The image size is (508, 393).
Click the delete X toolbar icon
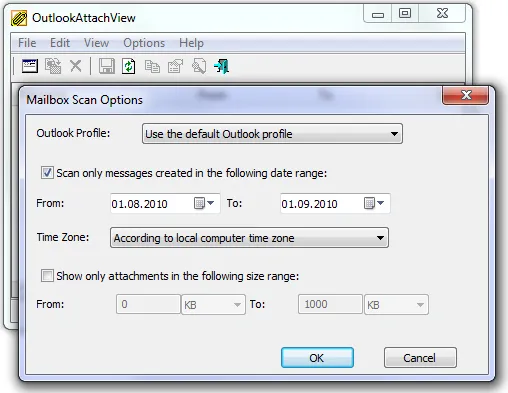76,66
